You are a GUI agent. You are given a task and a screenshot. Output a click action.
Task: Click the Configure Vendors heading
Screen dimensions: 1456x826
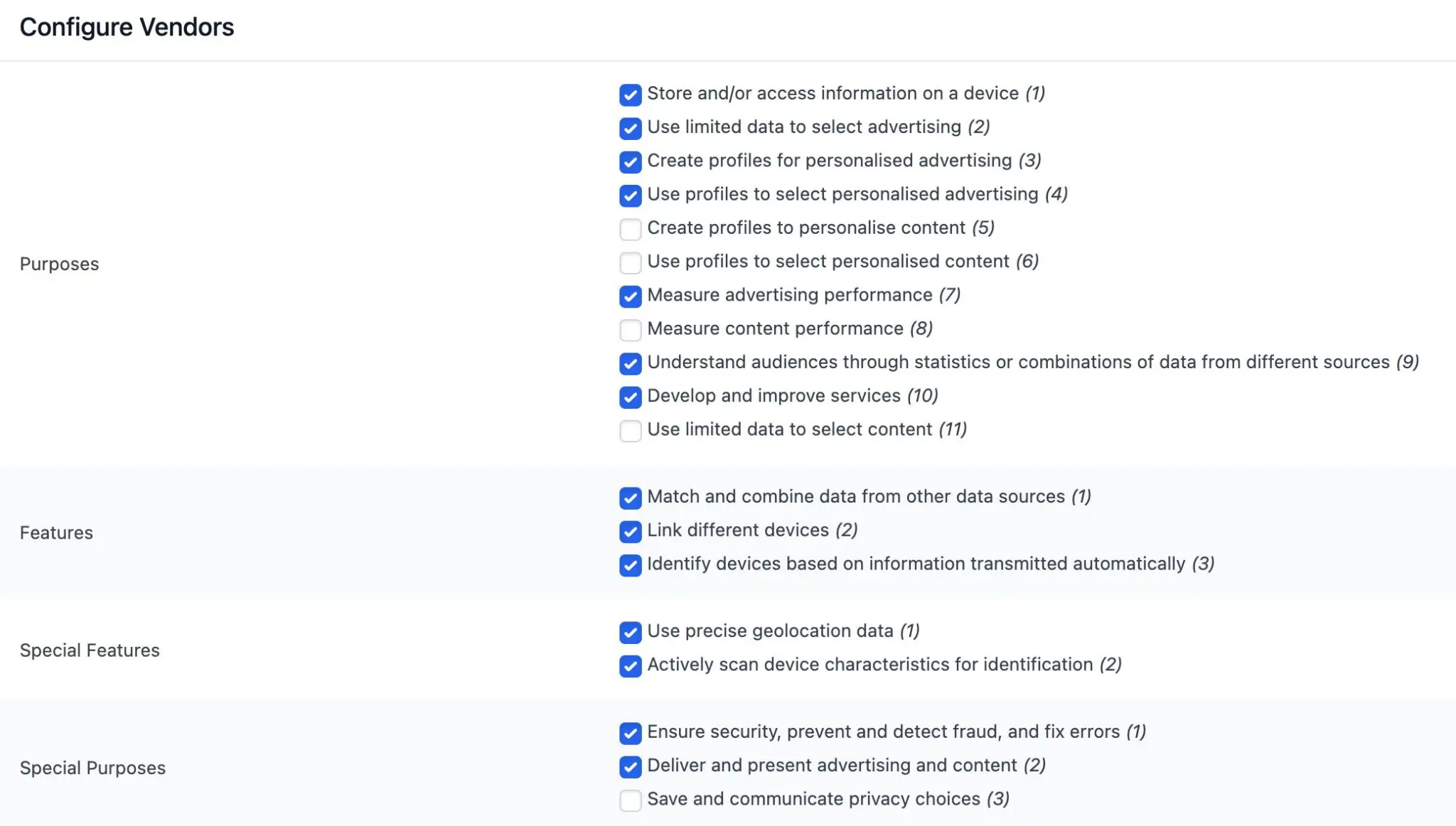coord(127,27)
